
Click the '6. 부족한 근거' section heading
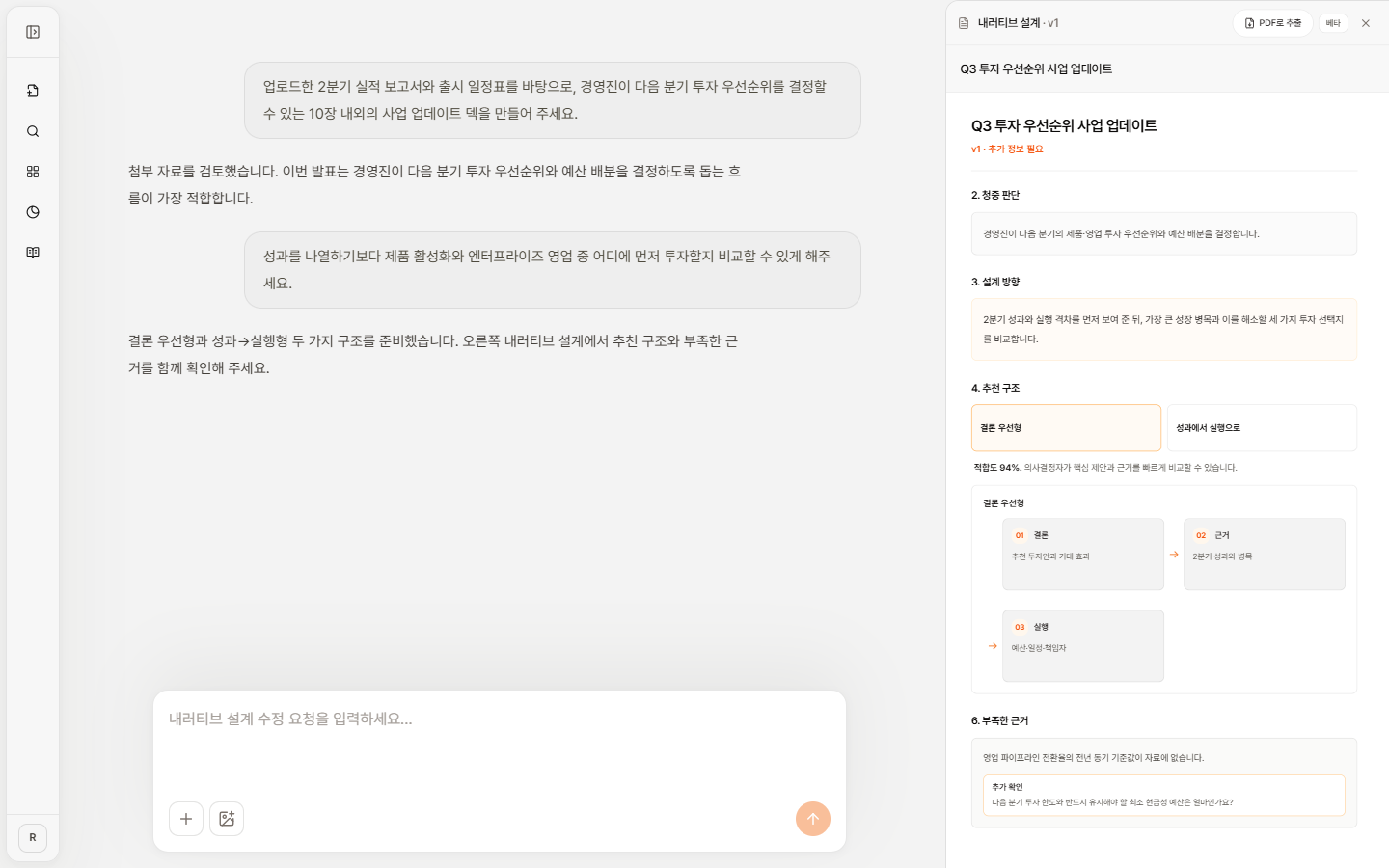[x=999, y=720]
